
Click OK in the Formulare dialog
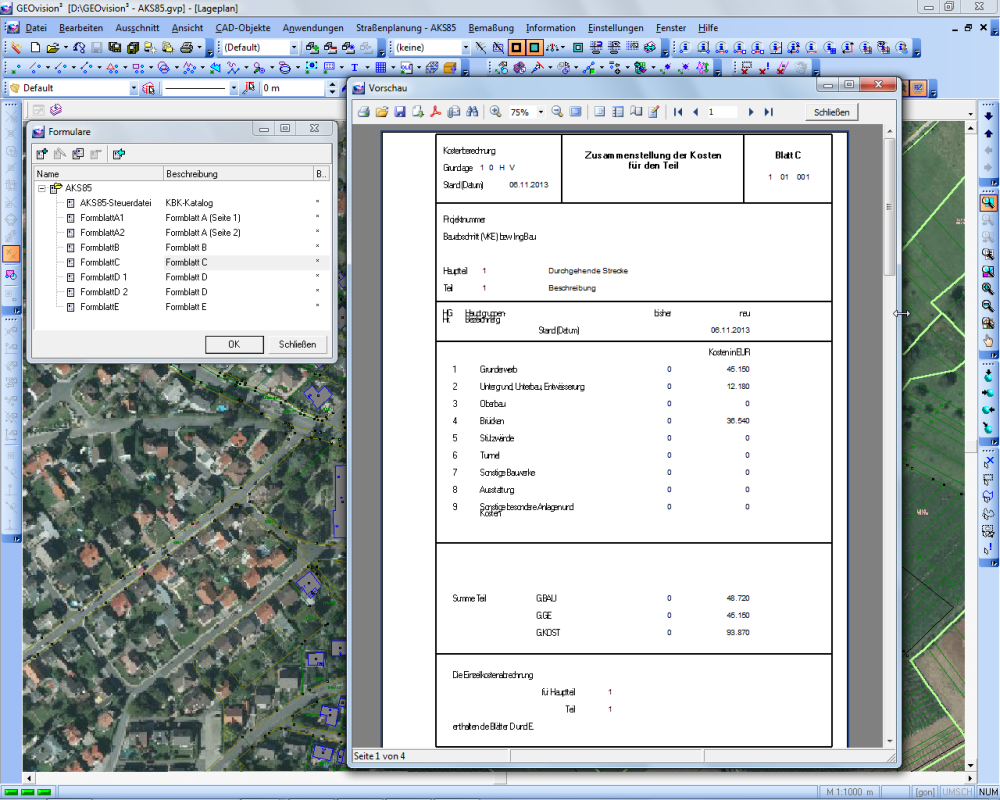pos(234,344)
